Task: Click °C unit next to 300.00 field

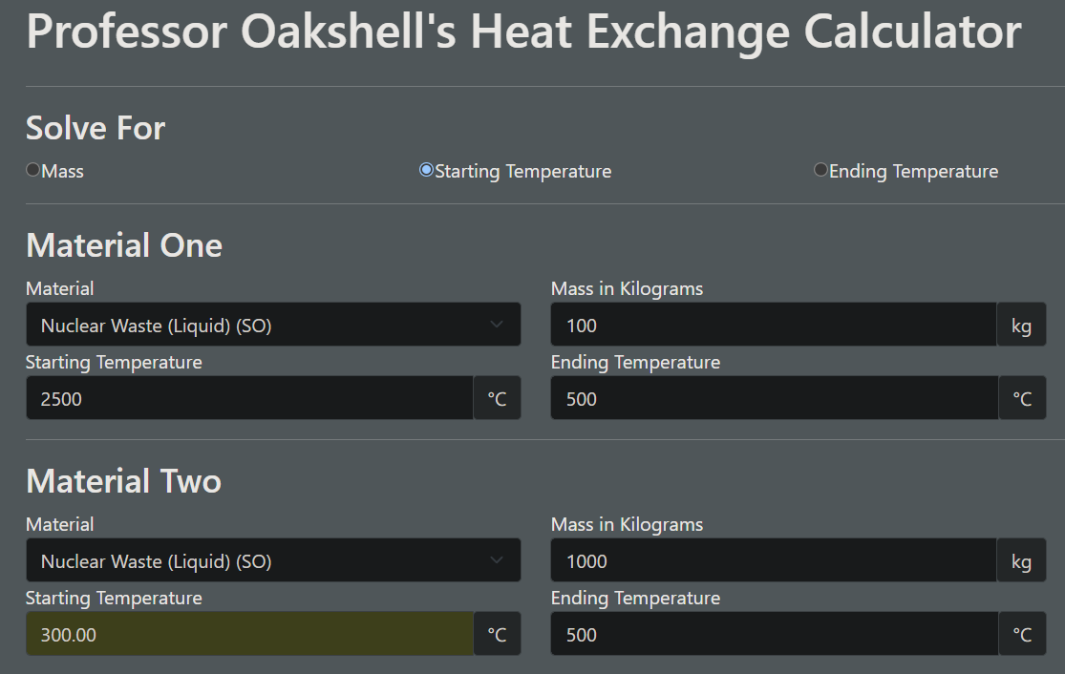Action: (x=497, y=634)
